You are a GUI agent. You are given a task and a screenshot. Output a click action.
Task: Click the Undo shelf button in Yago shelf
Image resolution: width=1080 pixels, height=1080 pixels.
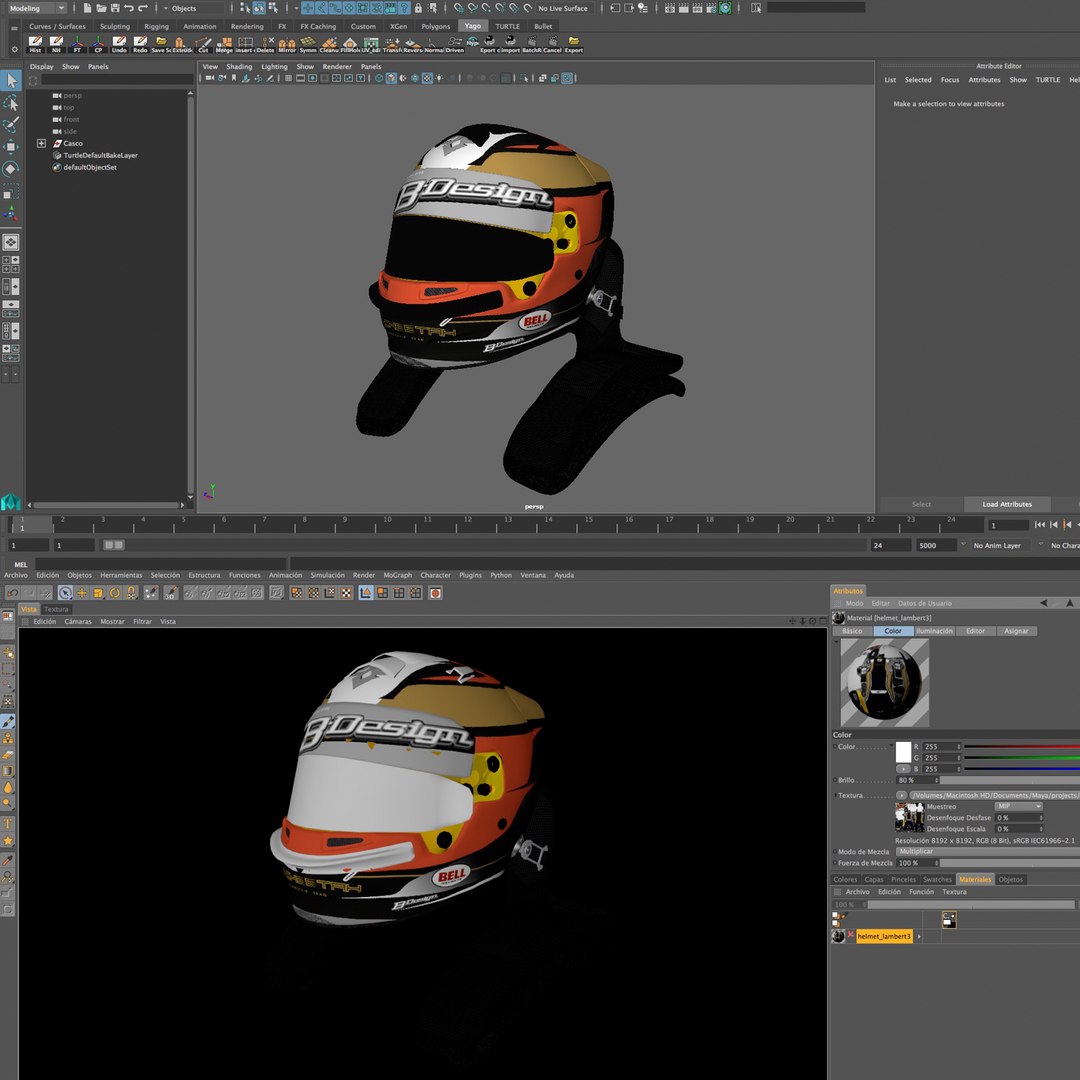click(119, 45)
